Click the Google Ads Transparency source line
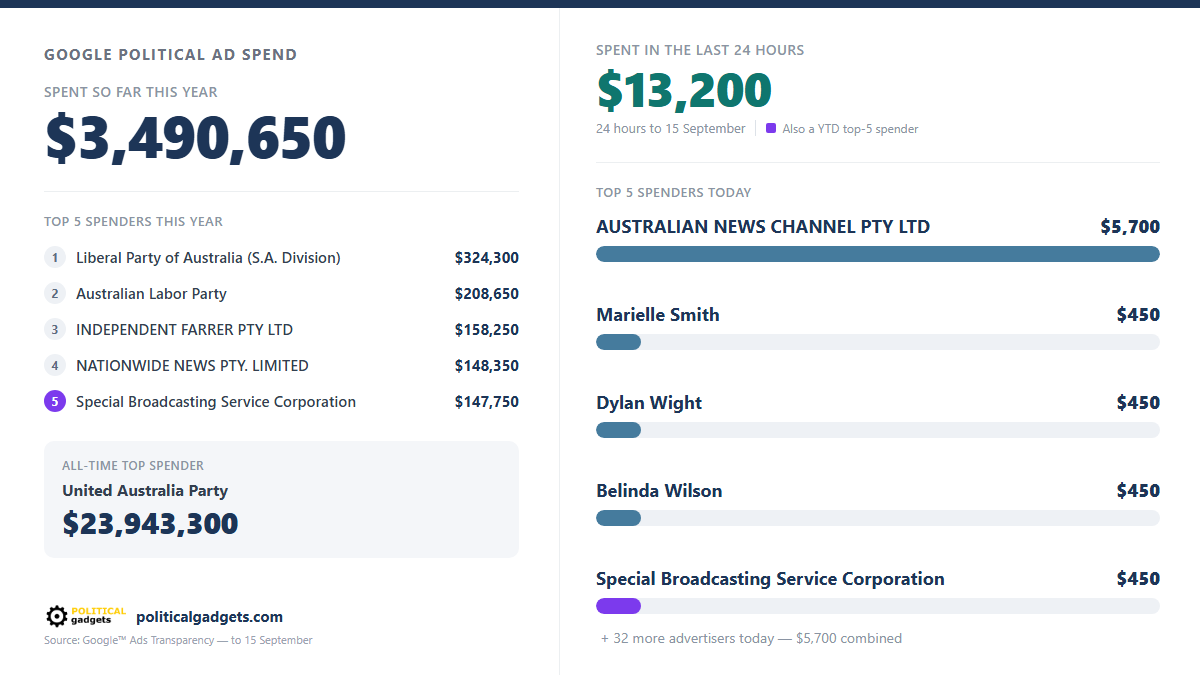1200x675 pixels. pos(178,640)
